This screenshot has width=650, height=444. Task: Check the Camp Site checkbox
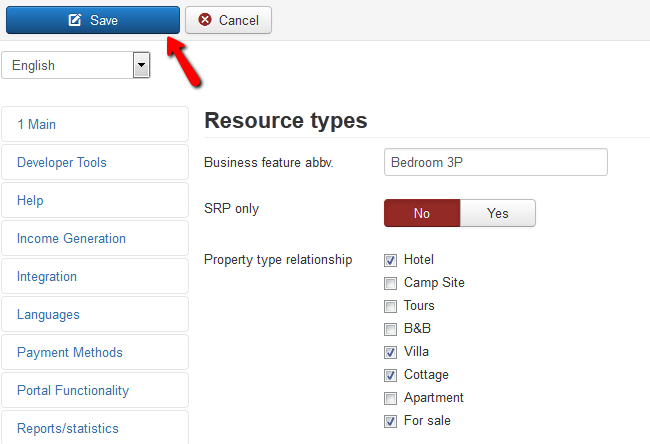pos(390,284)
